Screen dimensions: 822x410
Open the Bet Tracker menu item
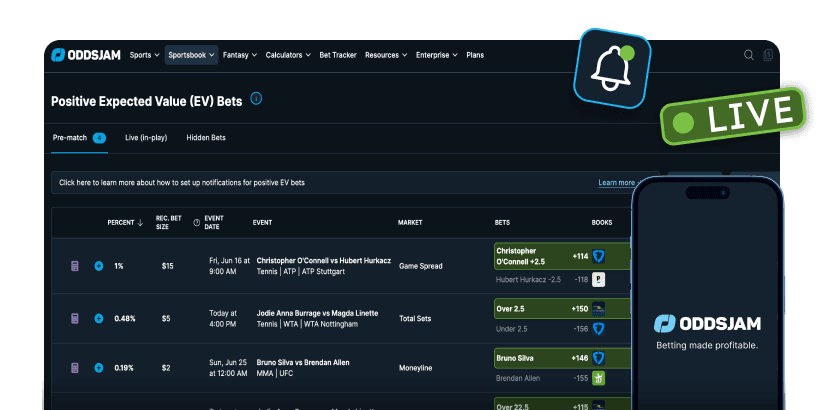click(338, 55)
